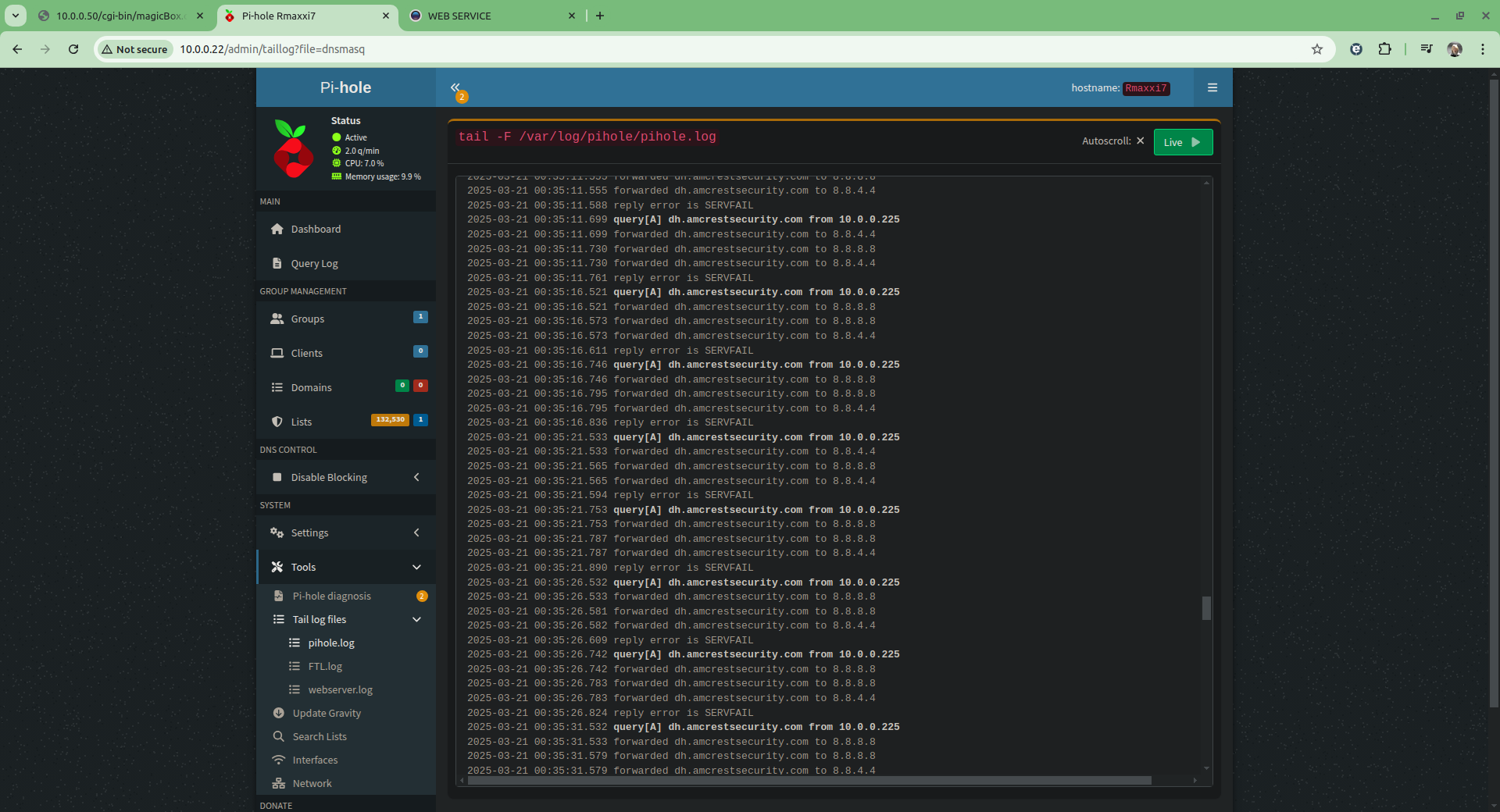The image size is (1500, 812).
Task: Switch to 10.0.0.50 magicBox tab
Action: click(x=121, y=16)
